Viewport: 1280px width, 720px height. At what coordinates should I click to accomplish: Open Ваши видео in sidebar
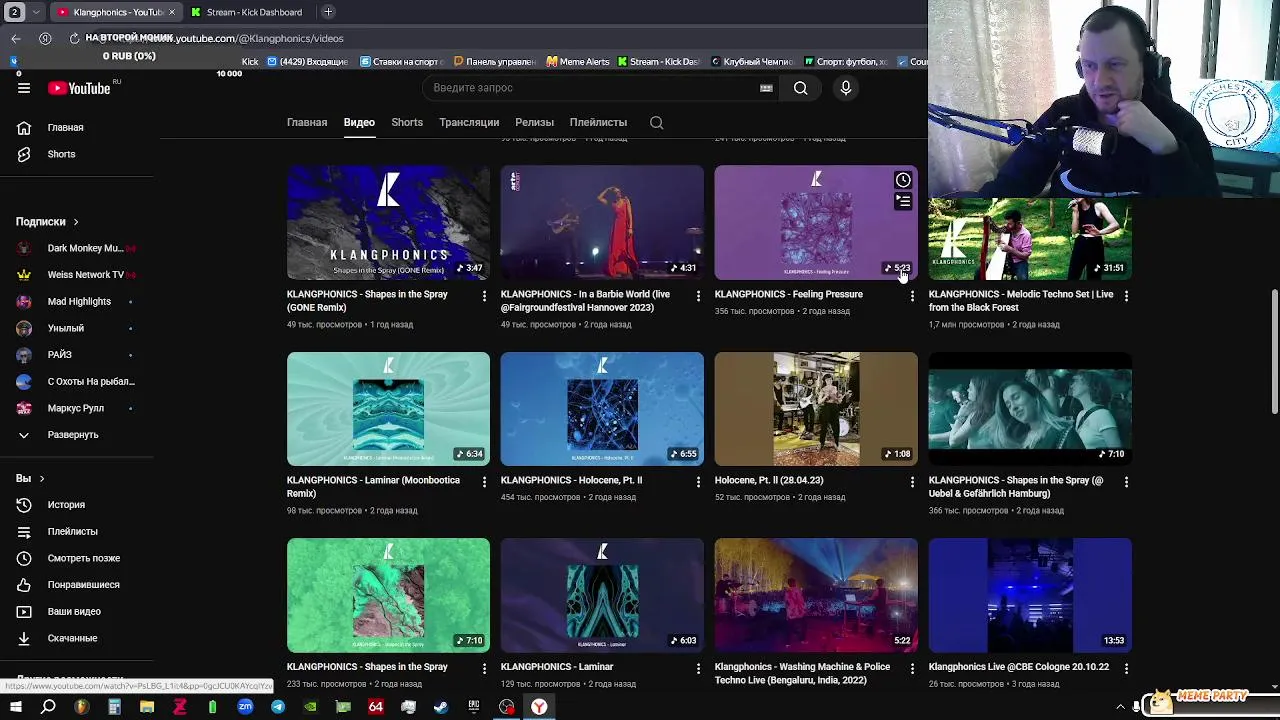tap(76, 611)
